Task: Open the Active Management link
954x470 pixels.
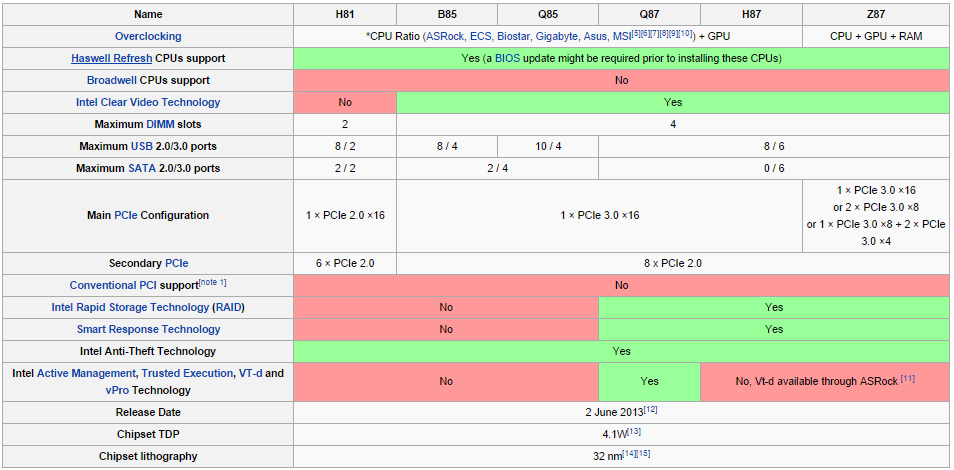Action: click(86, 373)
